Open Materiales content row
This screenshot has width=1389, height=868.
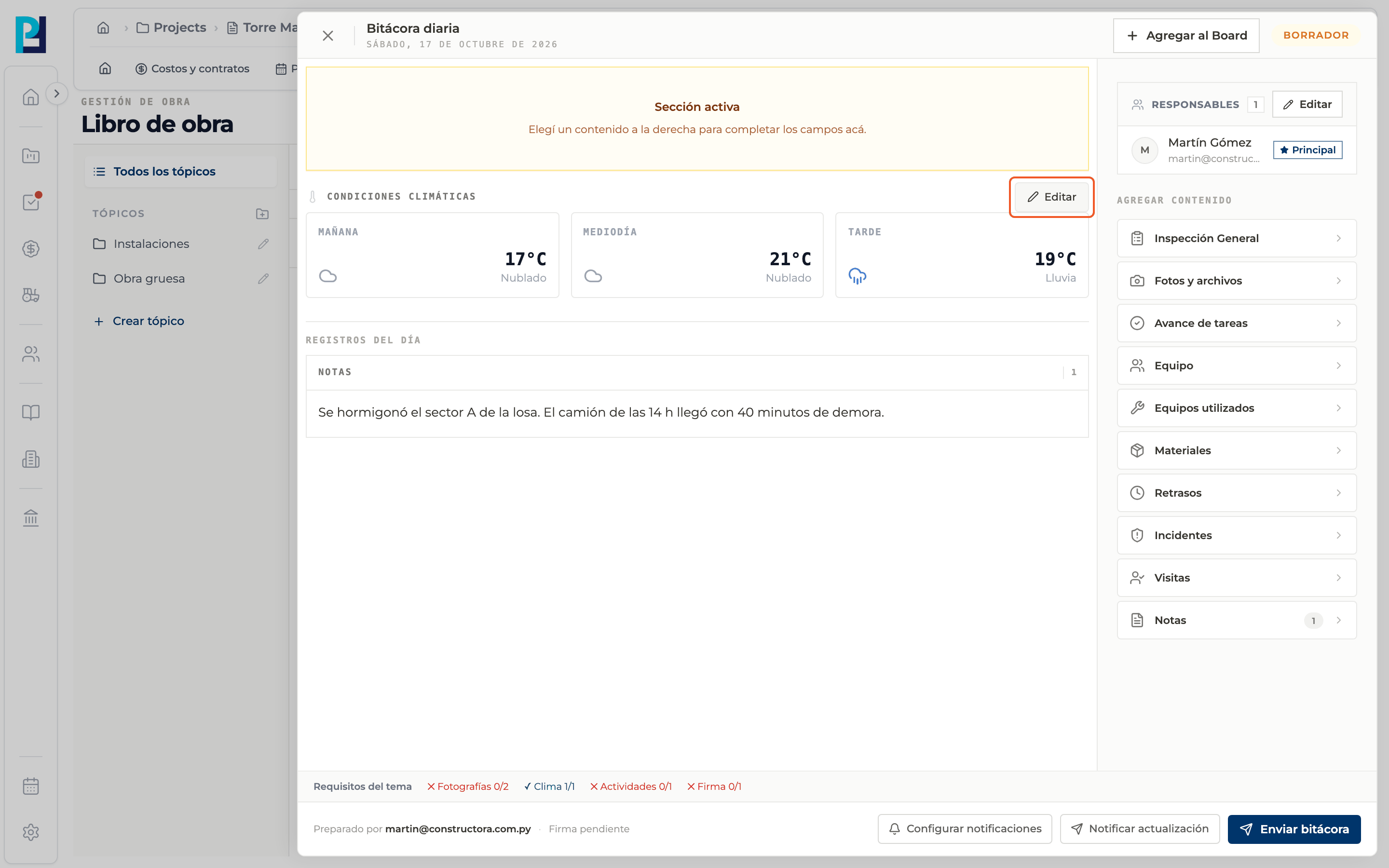click(x=1236, y=451)
